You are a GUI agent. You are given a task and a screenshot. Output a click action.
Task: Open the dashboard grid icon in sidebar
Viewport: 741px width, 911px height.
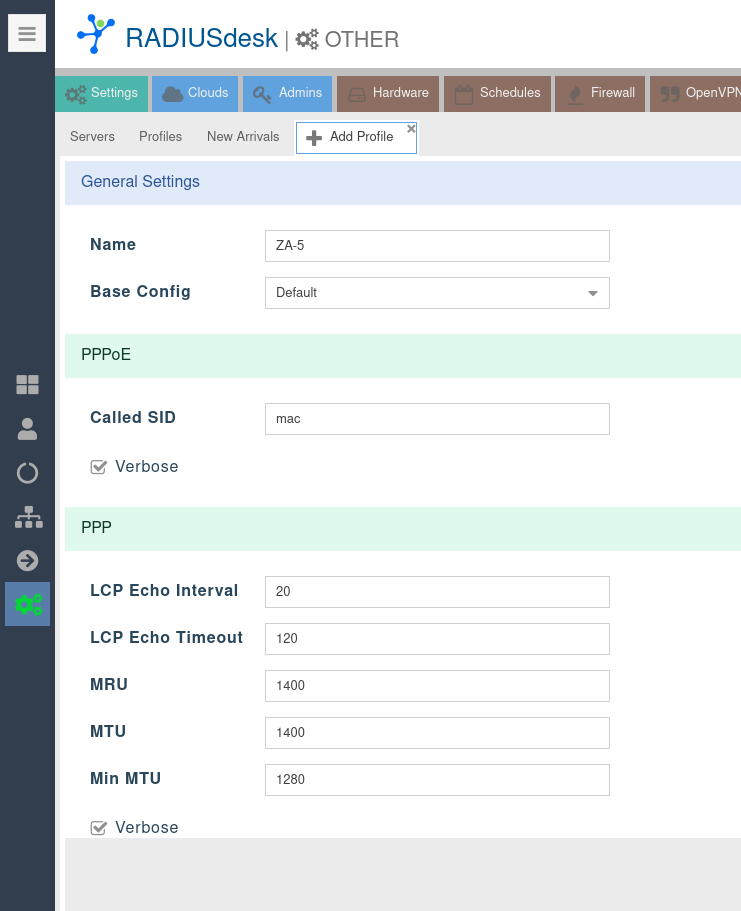(x=27, y=385)
